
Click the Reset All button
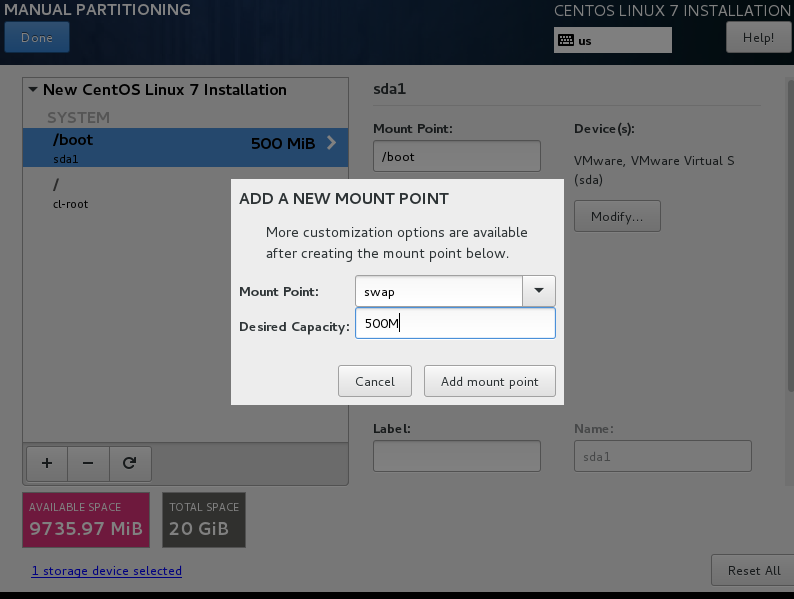pyautogui.click(x=753, y=570)
